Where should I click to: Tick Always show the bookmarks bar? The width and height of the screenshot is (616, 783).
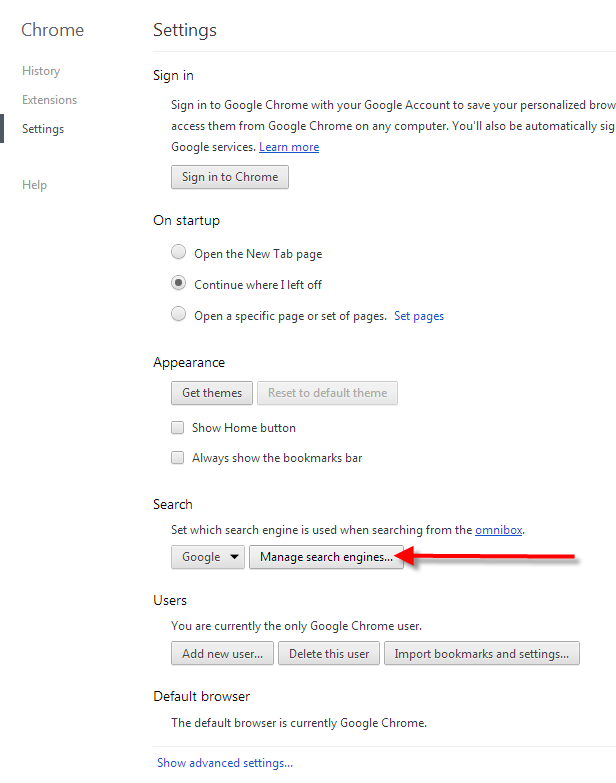(177, 458)
